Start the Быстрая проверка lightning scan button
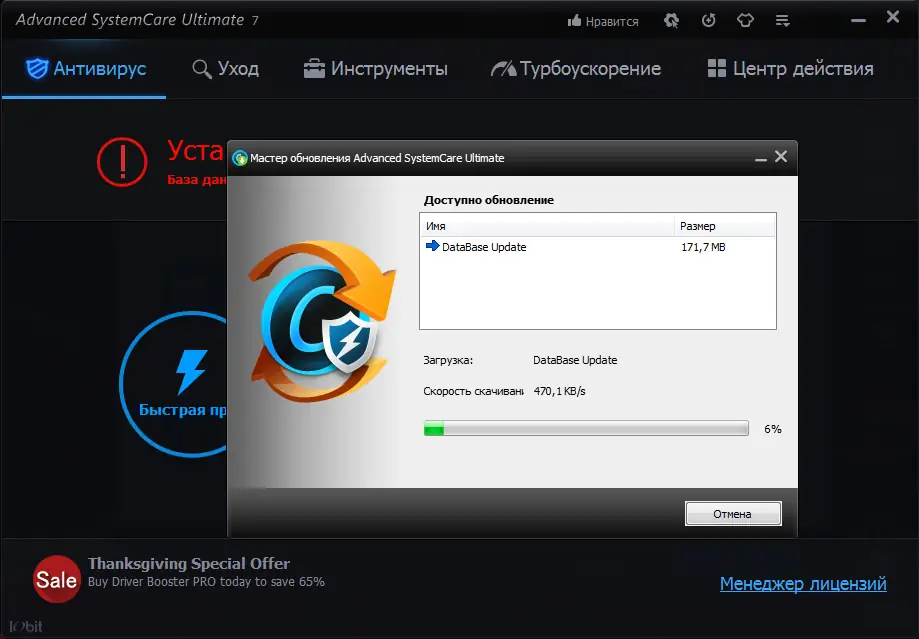919x639 pixels. point(173,384)
